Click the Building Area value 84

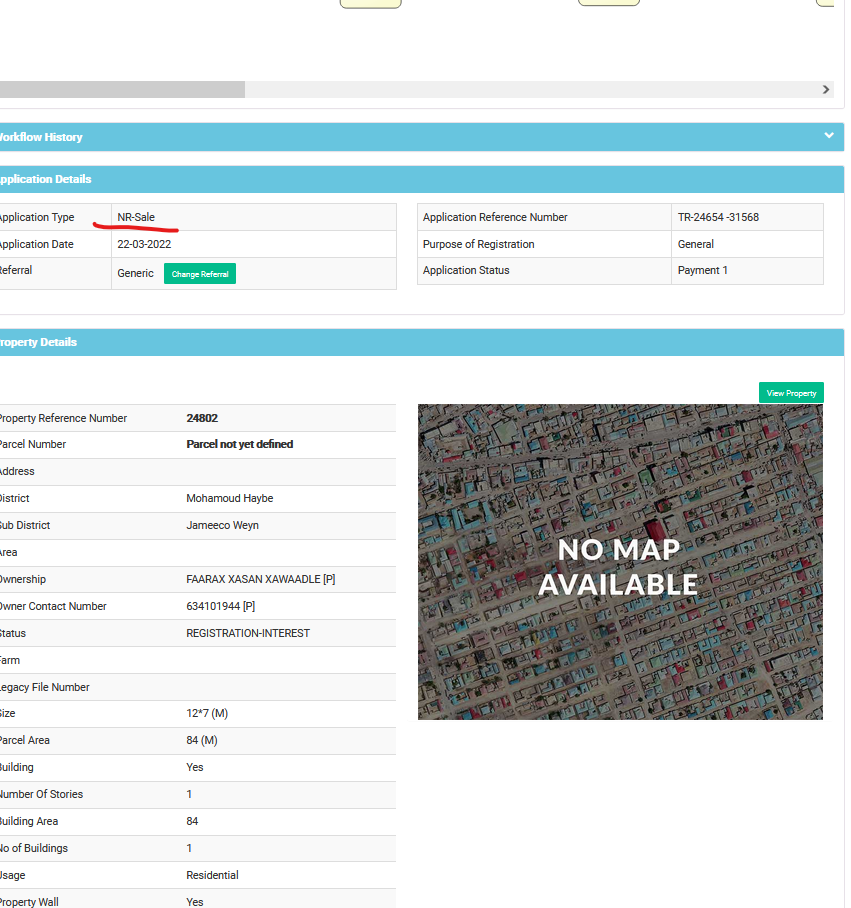click(x=192, y=821)
